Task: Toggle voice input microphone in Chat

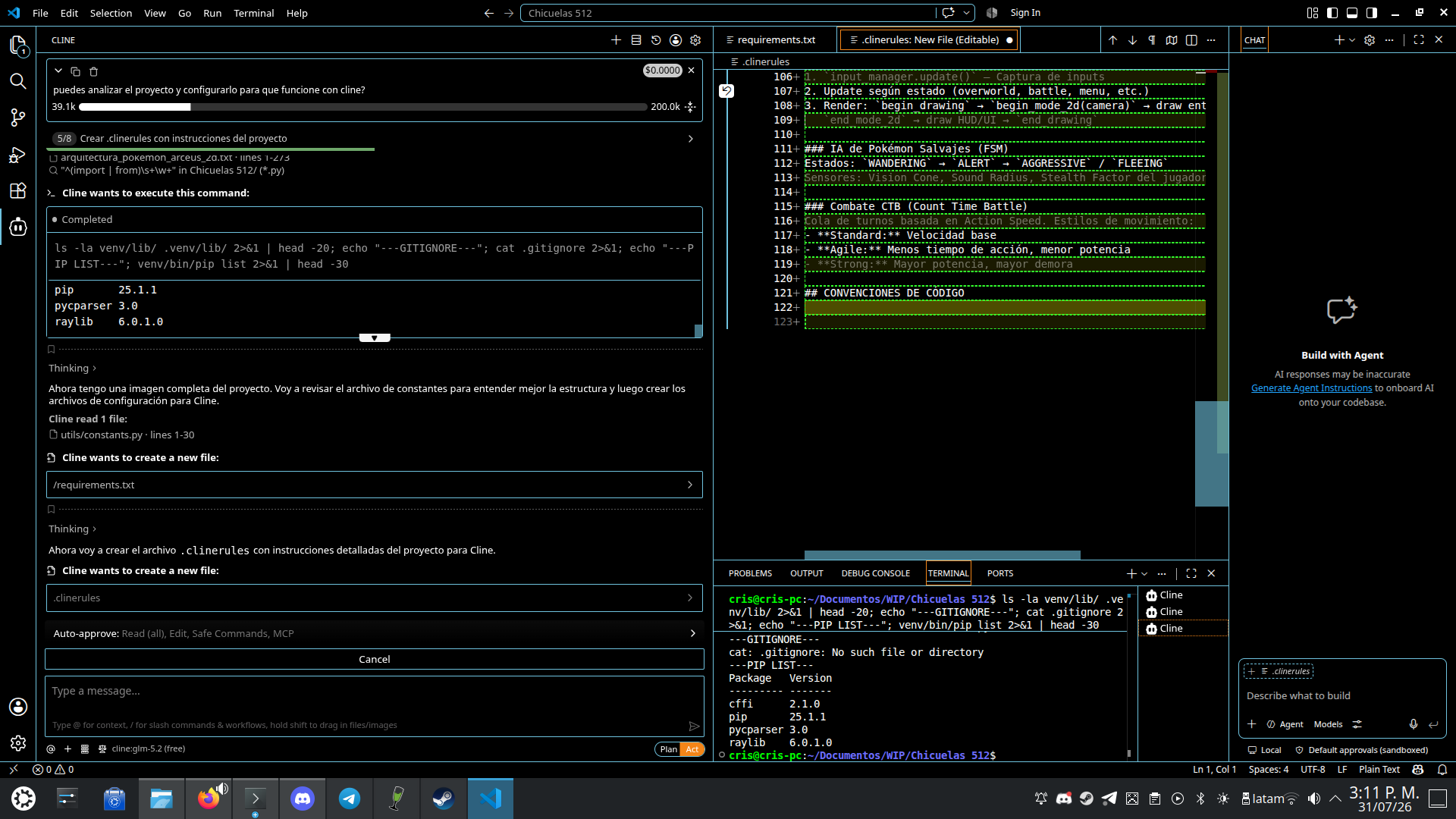Action: [x=1414, y=724]
